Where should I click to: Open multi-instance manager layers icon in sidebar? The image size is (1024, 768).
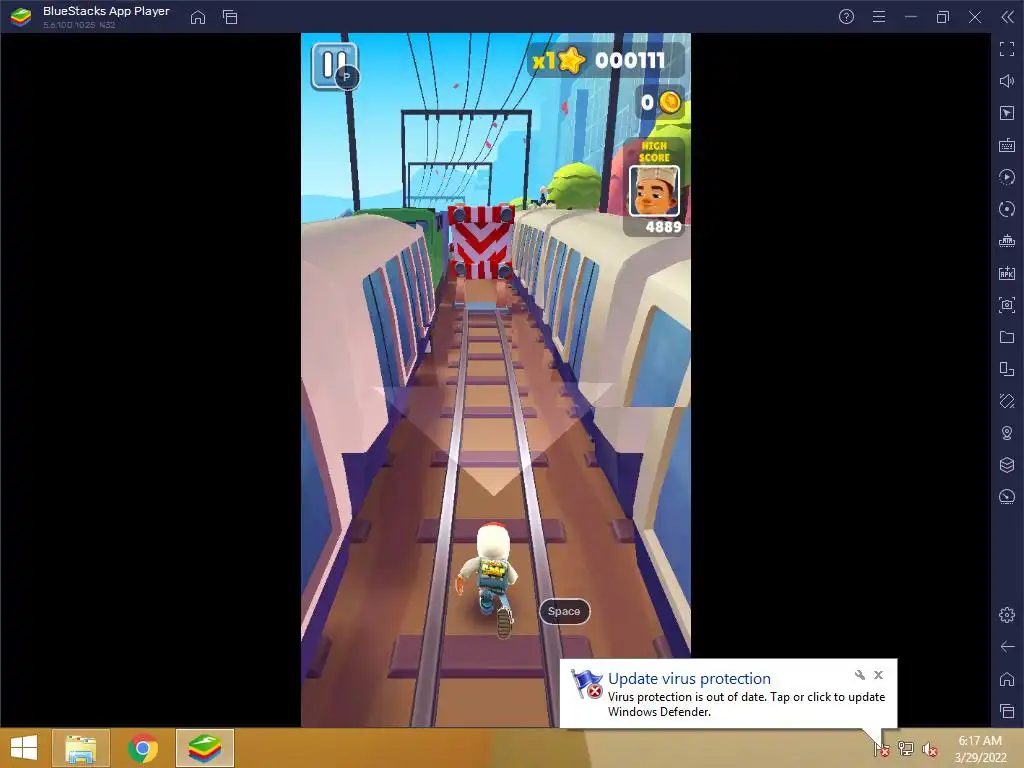coord(1006,465)
